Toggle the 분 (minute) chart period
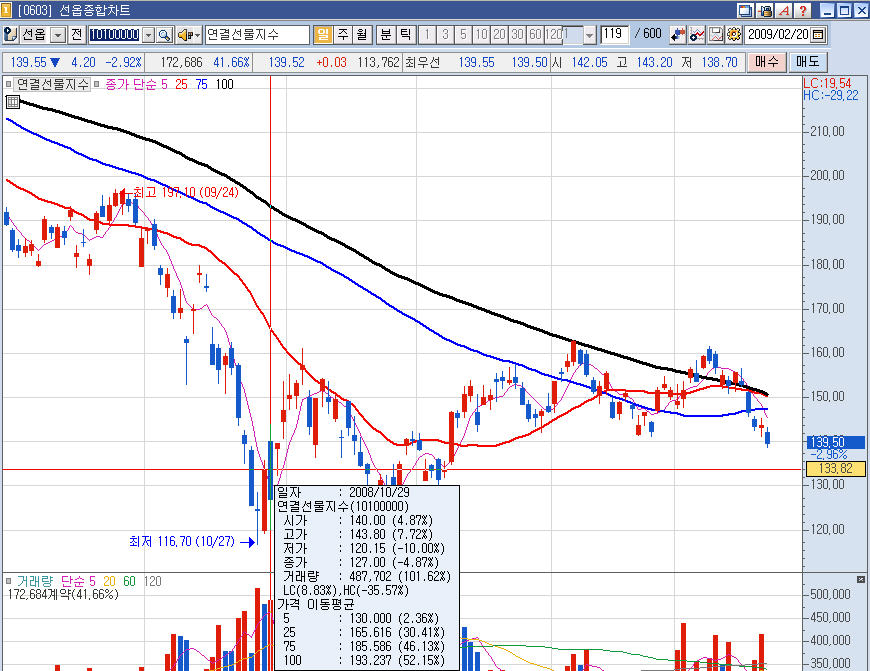The width and height of the screenshot is (870, 671). pyautogui.click(x=386, y=35)
